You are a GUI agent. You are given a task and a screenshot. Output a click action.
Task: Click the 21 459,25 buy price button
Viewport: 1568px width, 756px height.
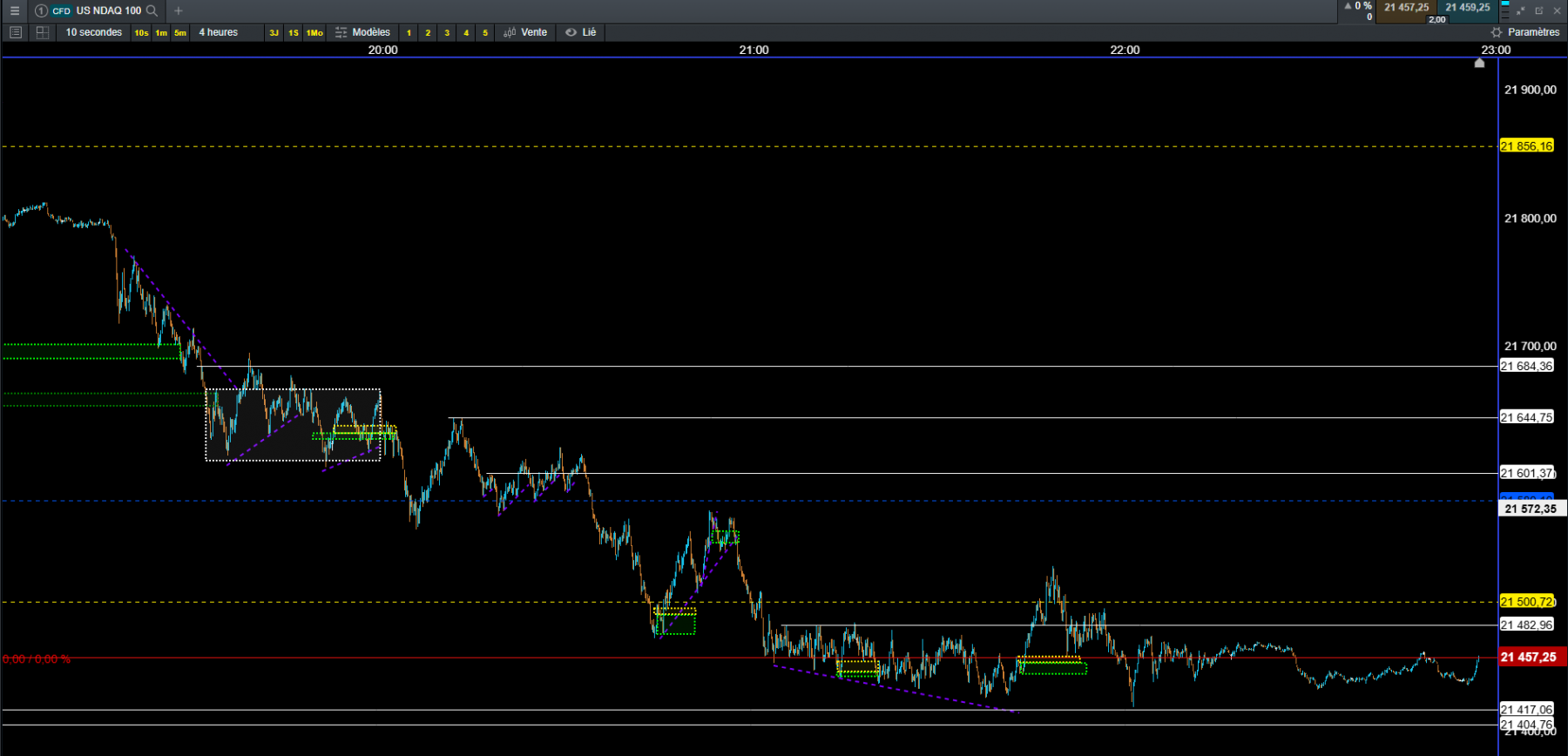[1468, 8]
